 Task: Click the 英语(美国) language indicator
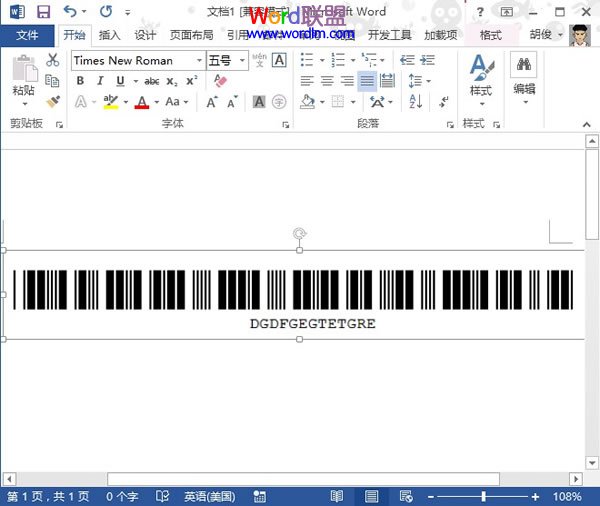tap(208, 497)
